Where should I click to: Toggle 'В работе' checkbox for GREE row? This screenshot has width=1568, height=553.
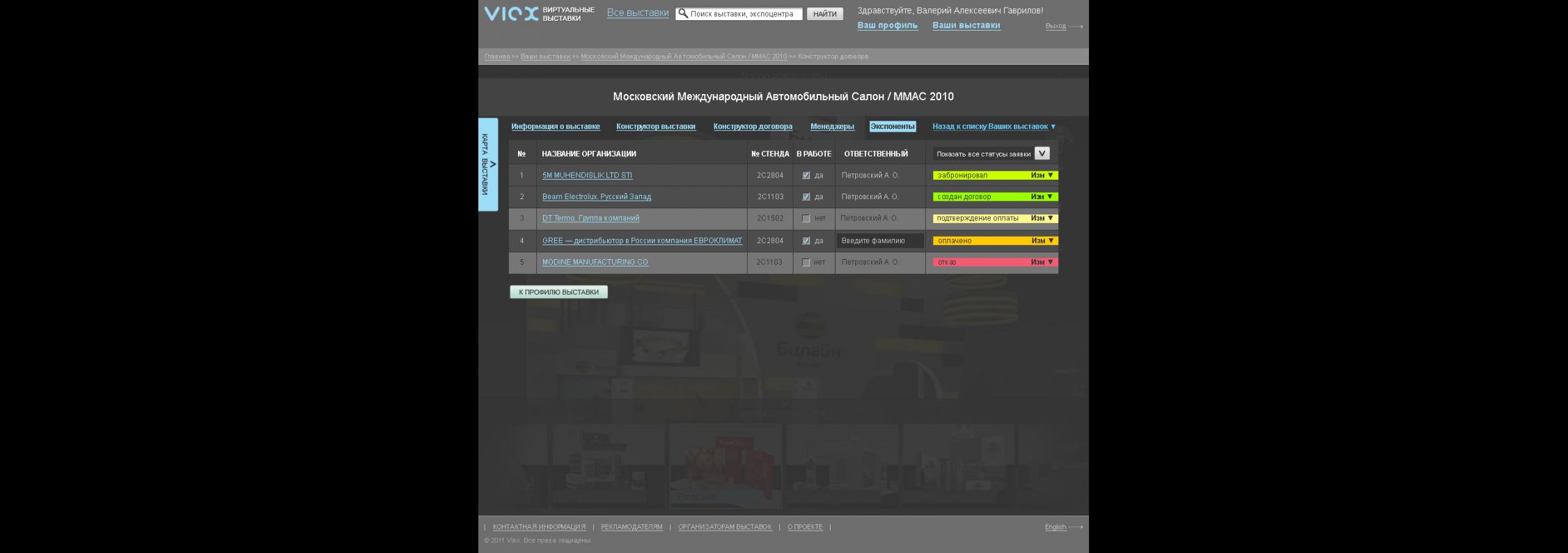point(806,241)
